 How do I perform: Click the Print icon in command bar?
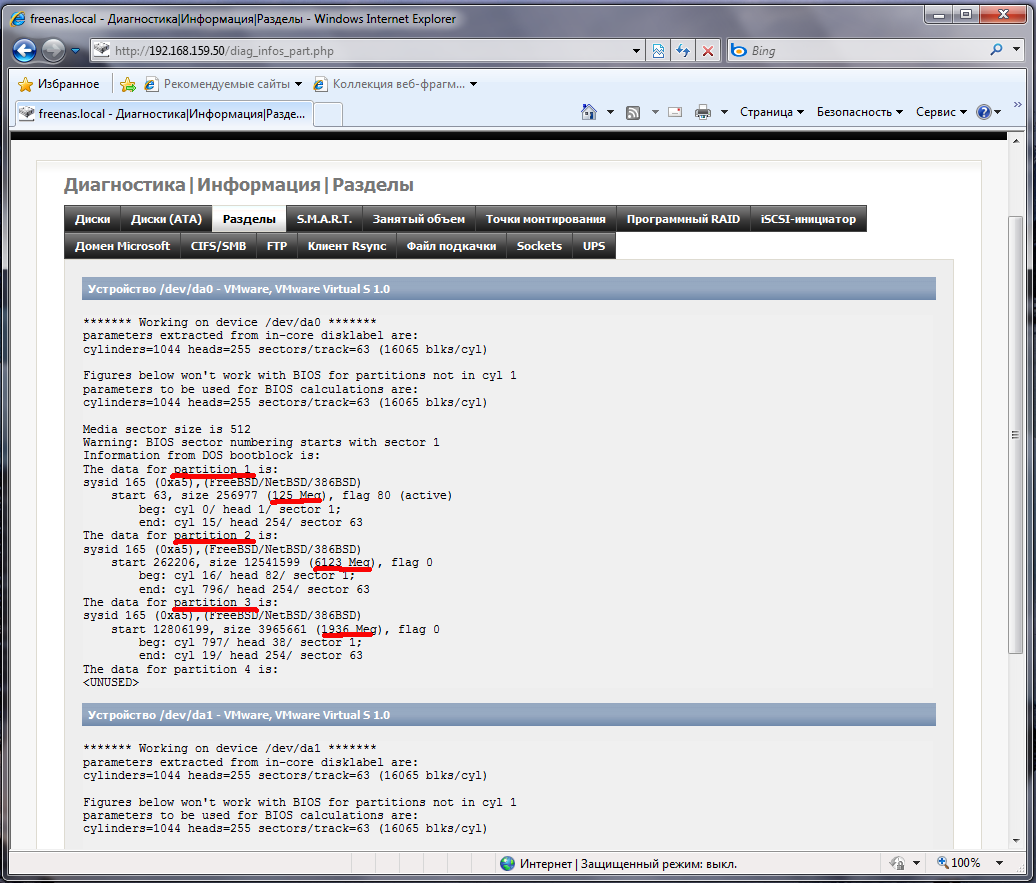[703, 112]
